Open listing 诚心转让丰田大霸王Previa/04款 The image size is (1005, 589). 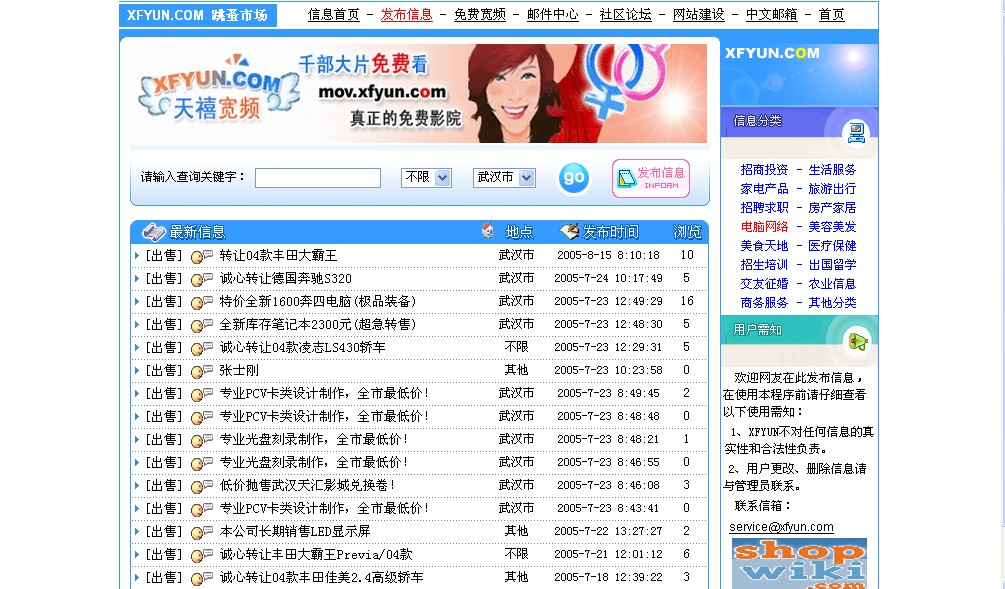coord(316,554)
